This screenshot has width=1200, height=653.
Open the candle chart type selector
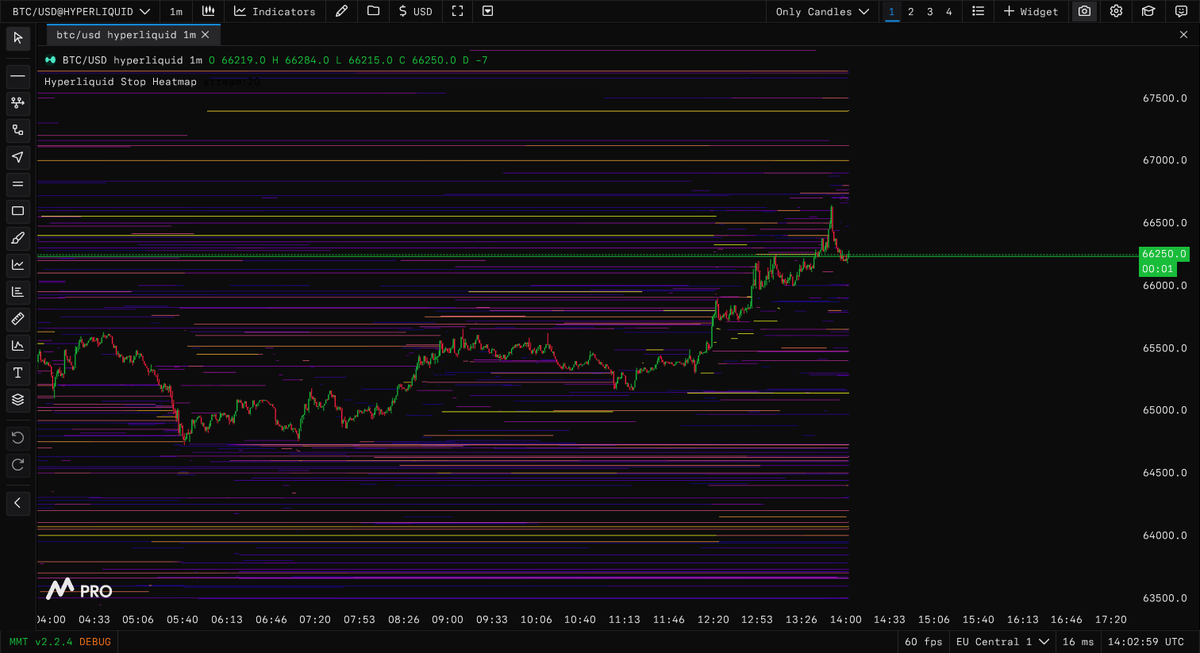click(208, 12)
